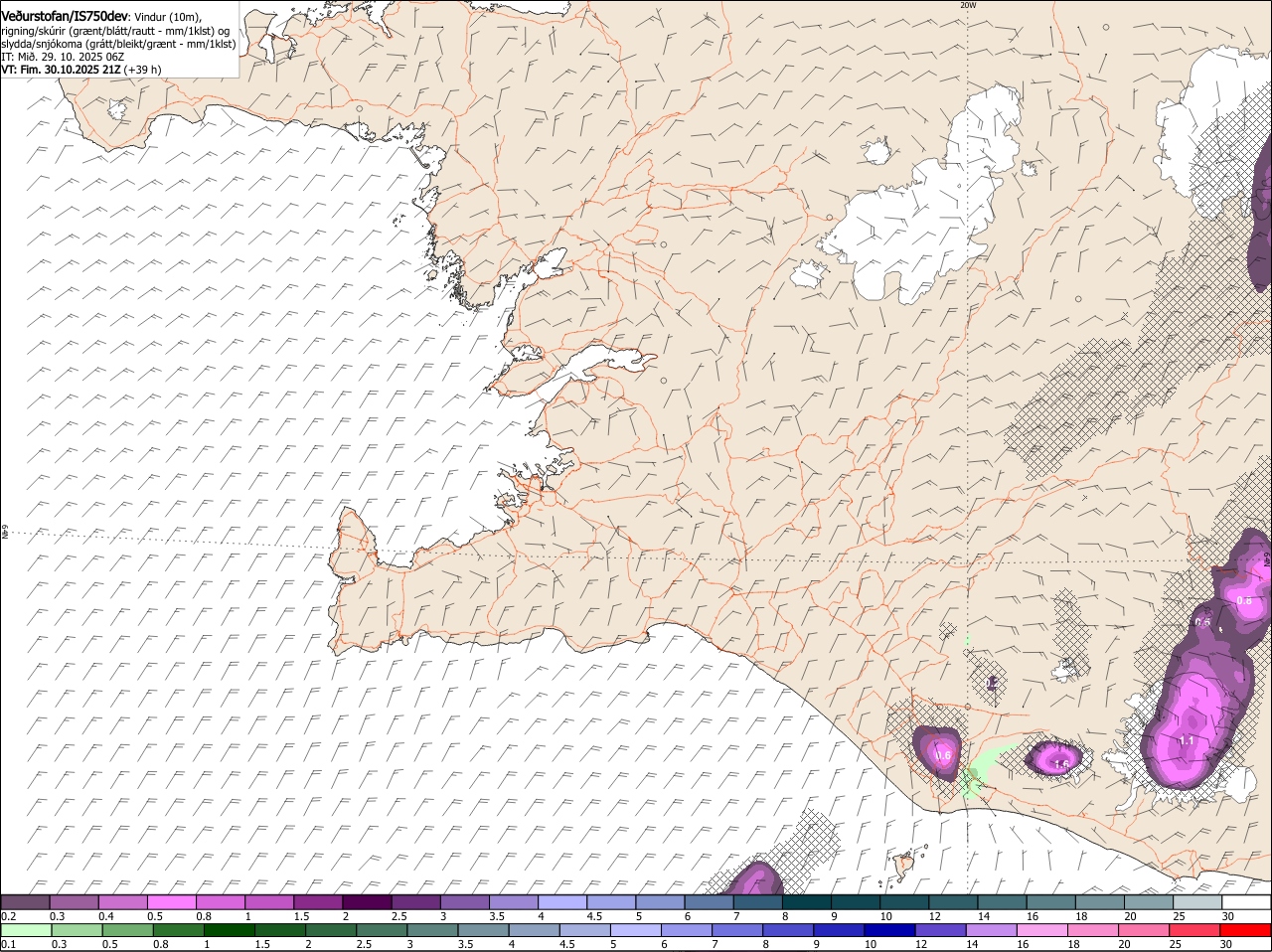Pick the snow scale swatch from 12 to 14
Image resolution: width=1272 pixels, height=952 pixels.
tap(955, 901)
